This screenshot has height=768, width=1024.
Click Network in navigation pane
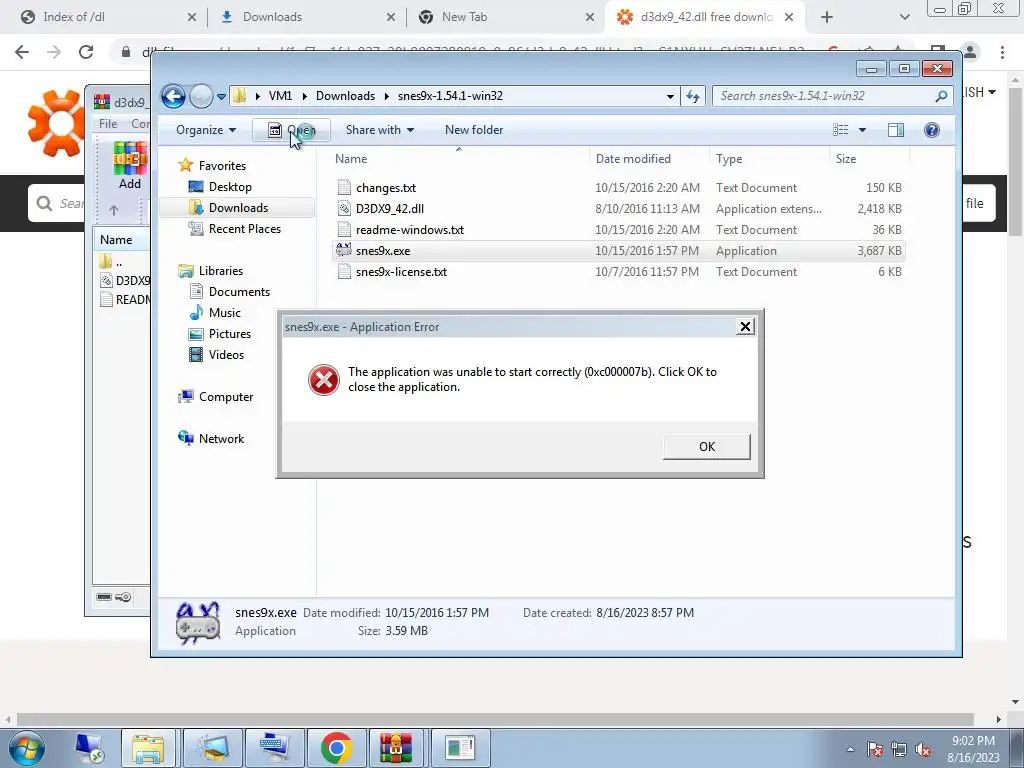[221, 439]
